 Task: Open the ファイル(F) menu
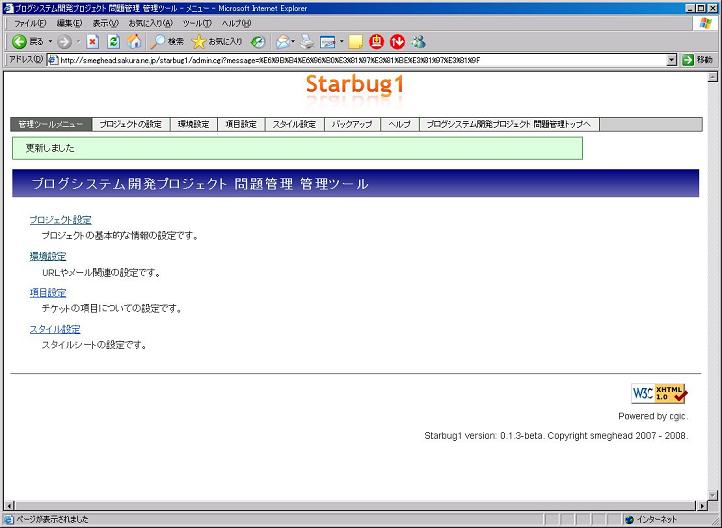pyautogui.click(x=30, y=23)
